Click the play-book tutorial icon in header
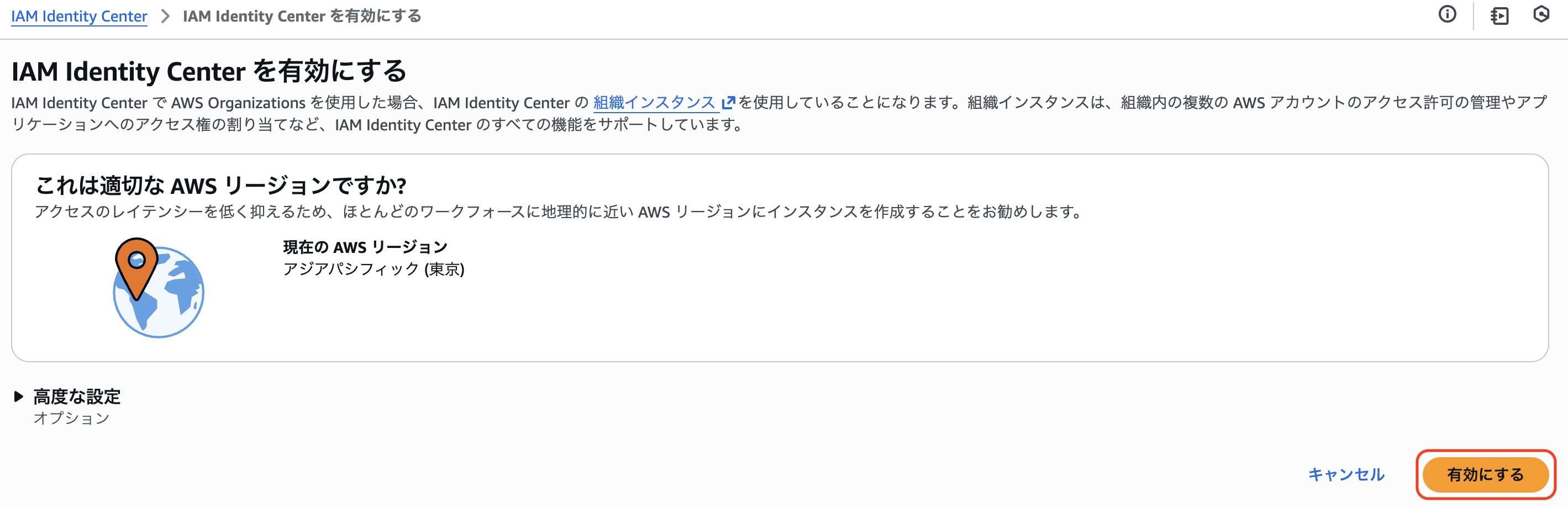 click(x=1501, y=16)
